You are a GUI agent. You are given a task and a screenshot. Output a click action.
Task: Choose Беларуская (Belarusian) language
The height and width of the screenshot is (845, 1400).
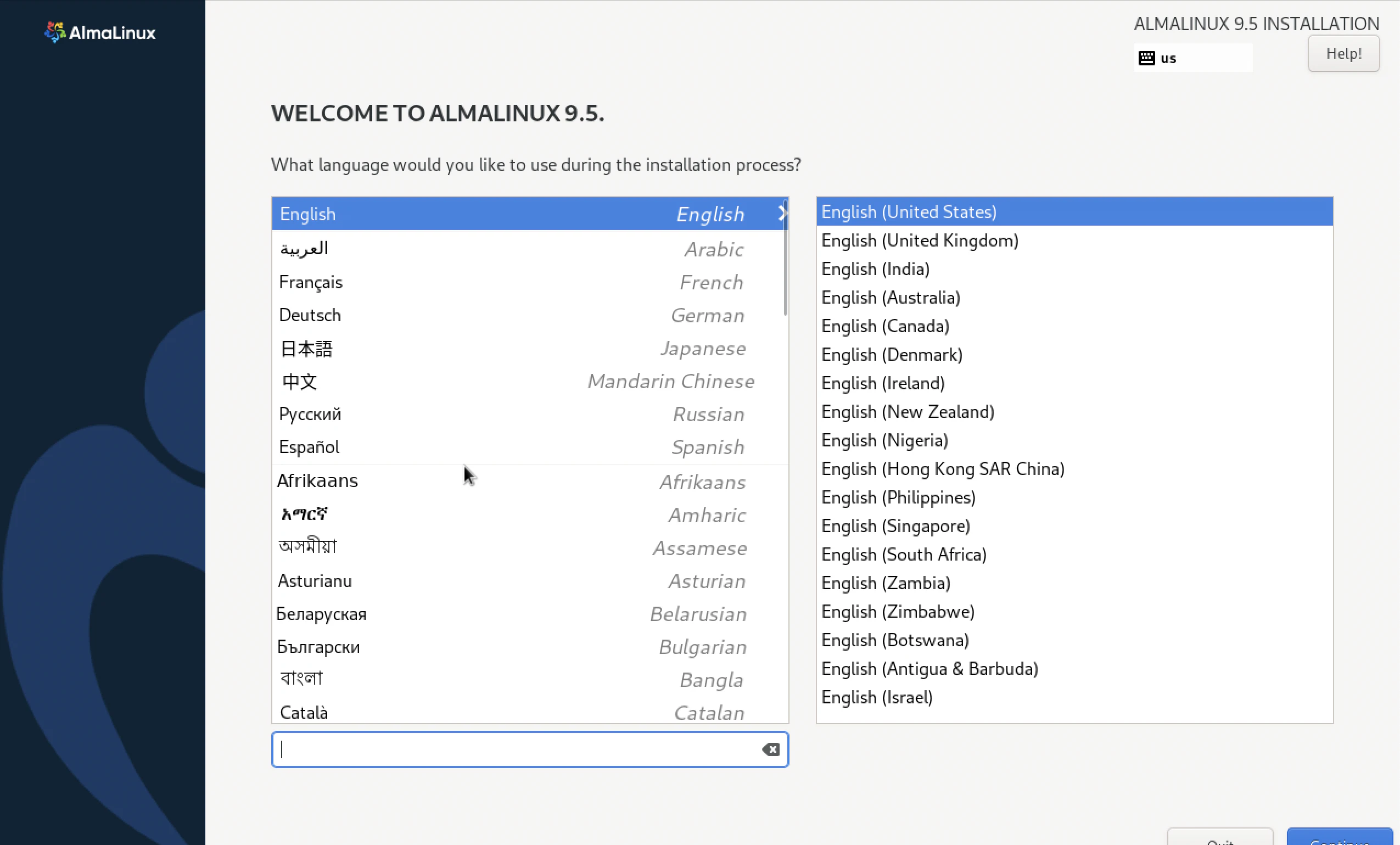[x=530, y=613]
